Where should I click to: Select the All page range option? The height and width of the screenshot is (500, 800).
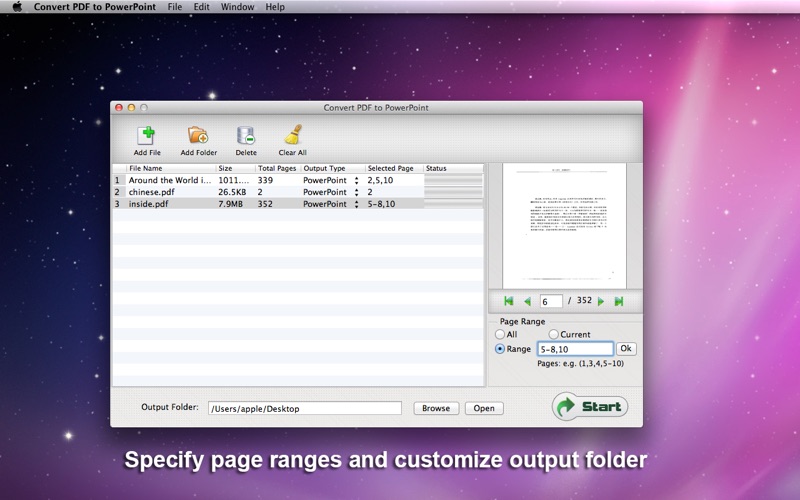(x=500, y=334)
